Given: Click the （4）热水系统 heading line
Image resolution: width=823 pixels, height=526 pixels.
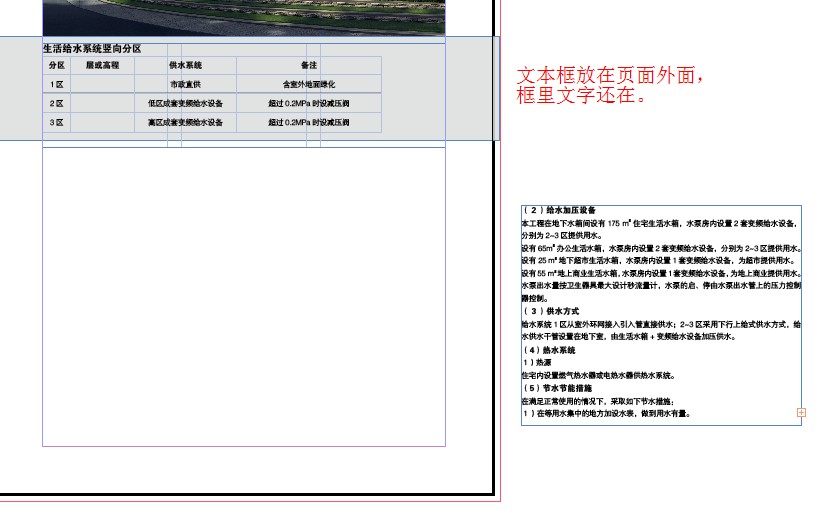Looking at the screenshot, I should [549, 350].
